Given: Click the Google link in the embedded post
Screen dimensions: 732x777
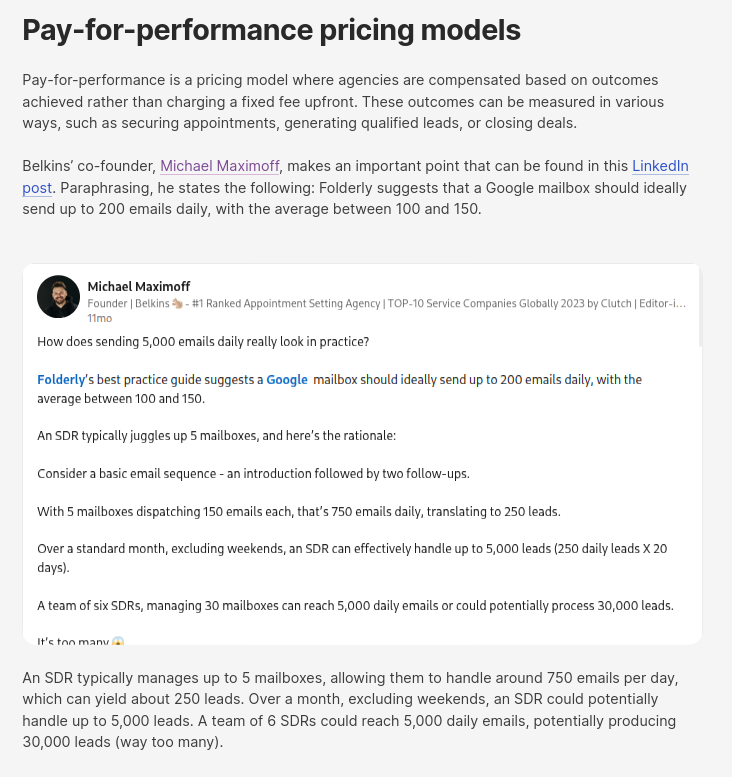Looking at the screenshot, I should 287,380.
